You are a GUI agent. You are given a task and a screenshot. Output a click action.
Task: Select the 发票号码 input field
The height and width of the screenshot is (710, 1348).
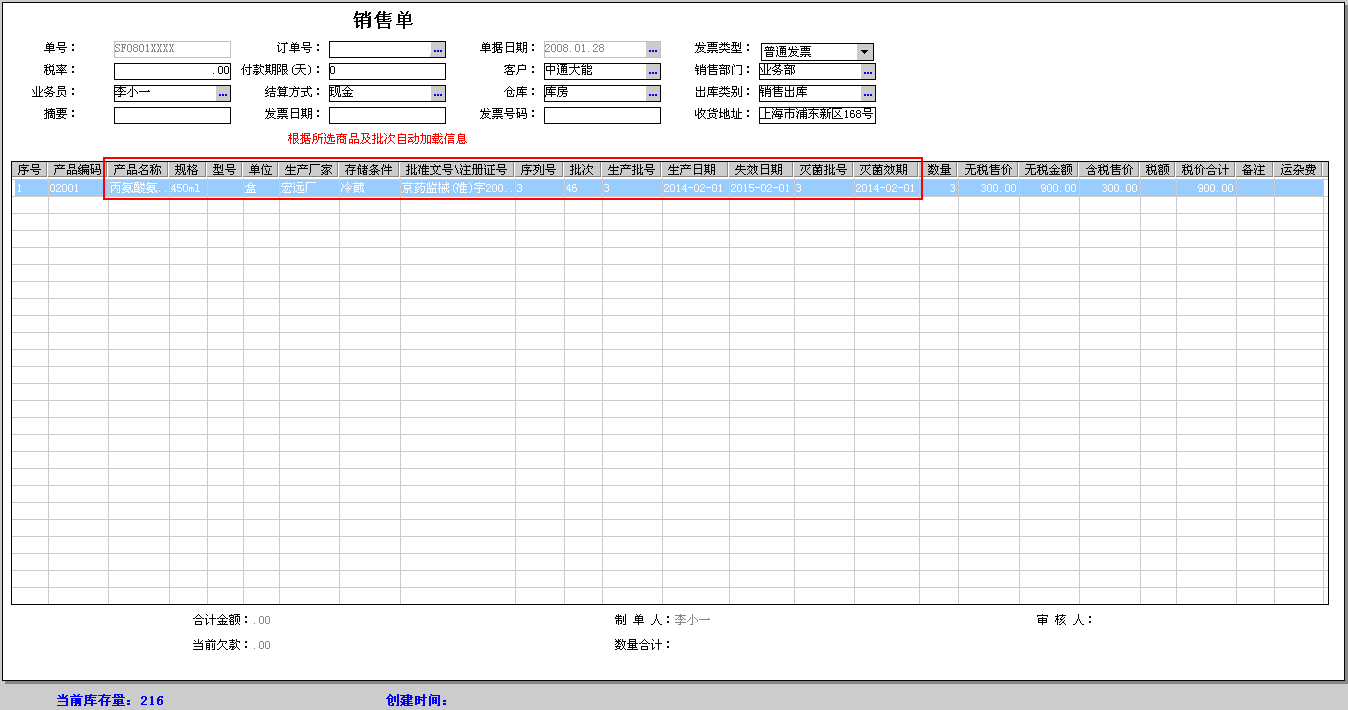[x=602, y=115]
